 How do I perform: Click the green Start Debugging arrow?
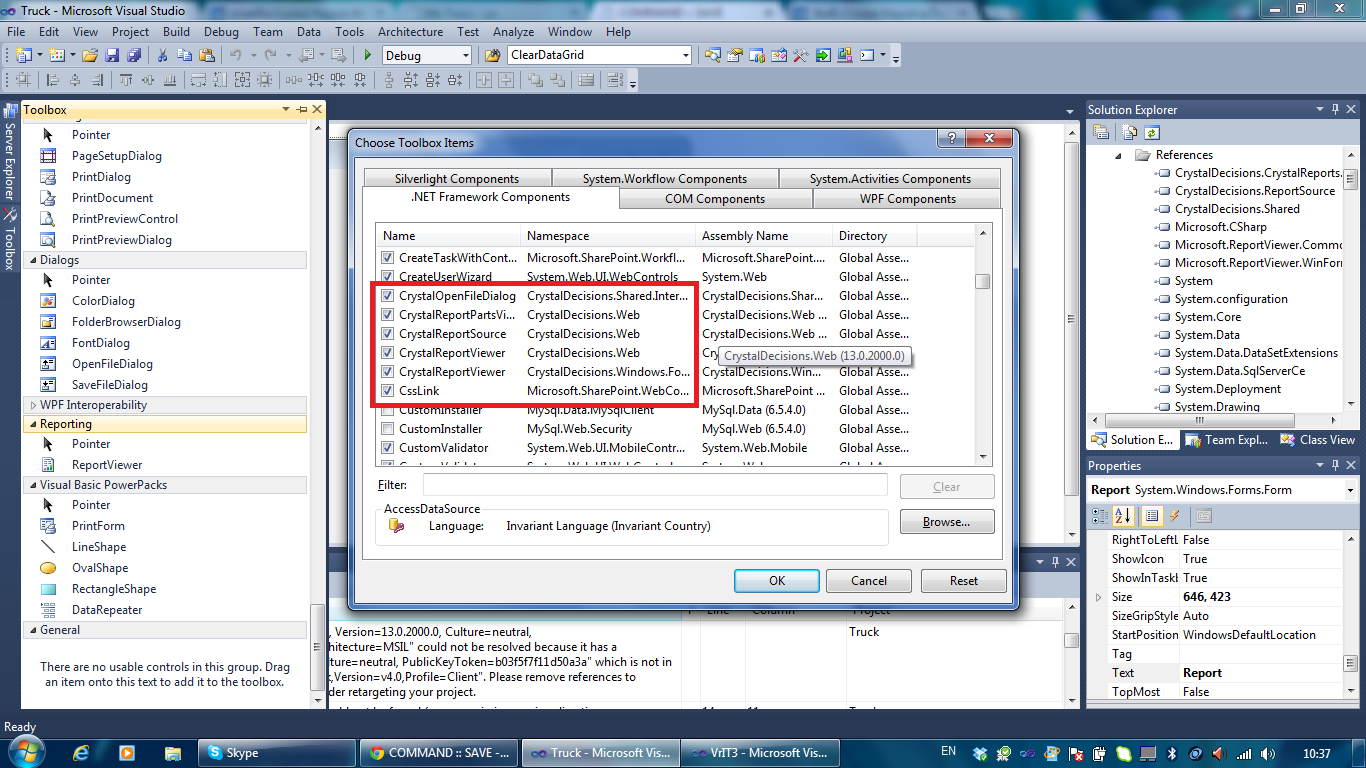point(368,55)
